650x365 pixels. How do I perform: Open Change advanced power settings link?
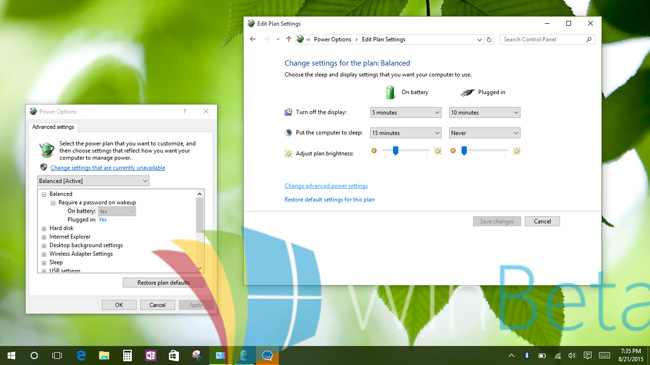pyautogui.click(x=326, y=186)
